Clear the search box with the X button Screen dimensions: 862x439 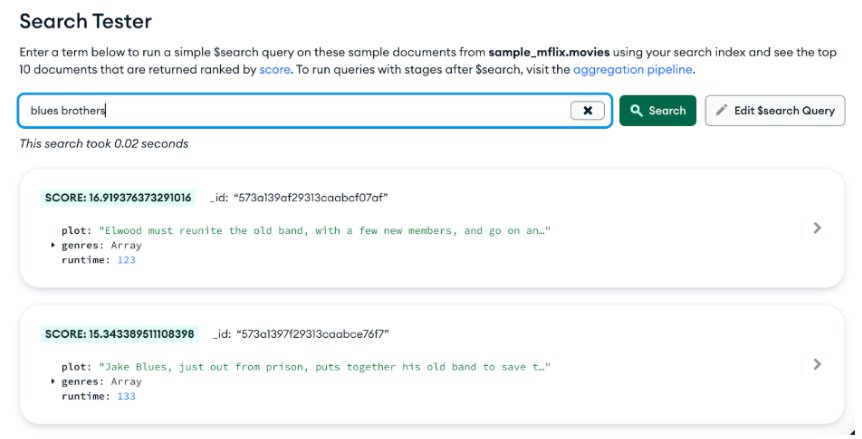[587, 110]
